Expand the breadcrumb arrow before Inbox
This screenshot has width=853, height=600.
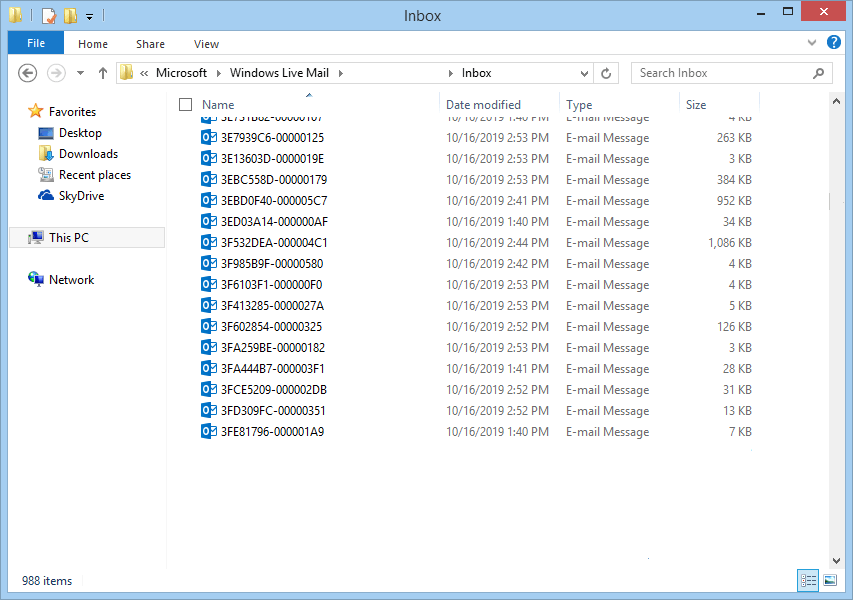(x=450, y=73)
